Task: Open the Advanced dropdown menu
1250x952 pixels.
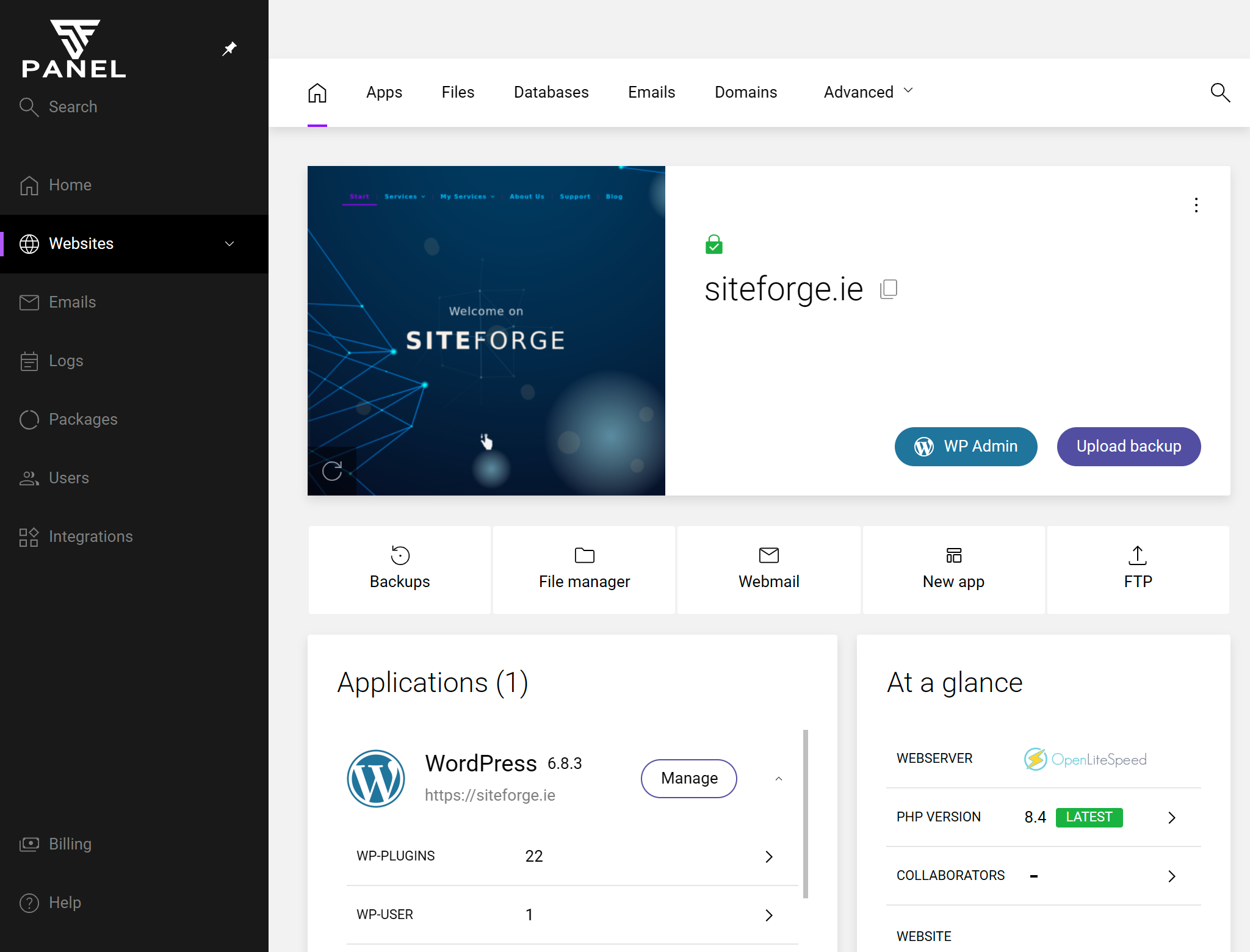Action: 869,92
